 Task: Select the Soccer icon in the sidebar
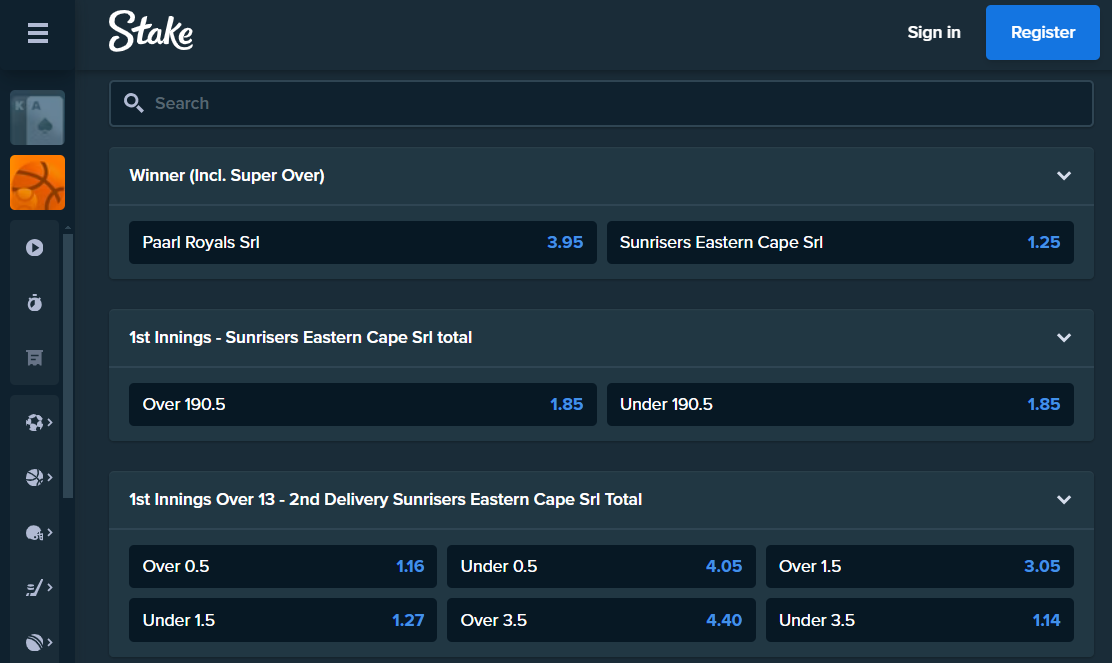click(34, 422)
